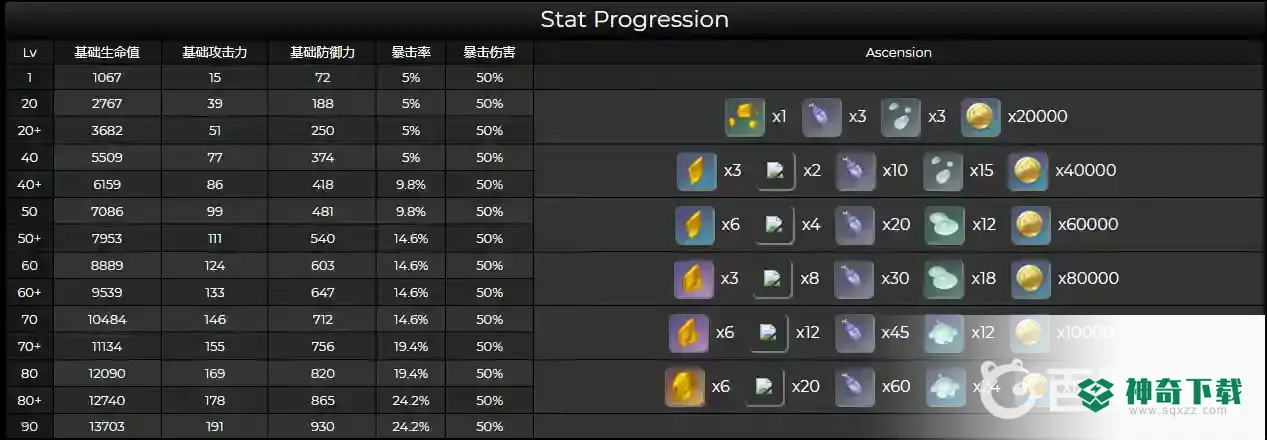
Task: Click the broken image icon x2
Action: point(775,171)
